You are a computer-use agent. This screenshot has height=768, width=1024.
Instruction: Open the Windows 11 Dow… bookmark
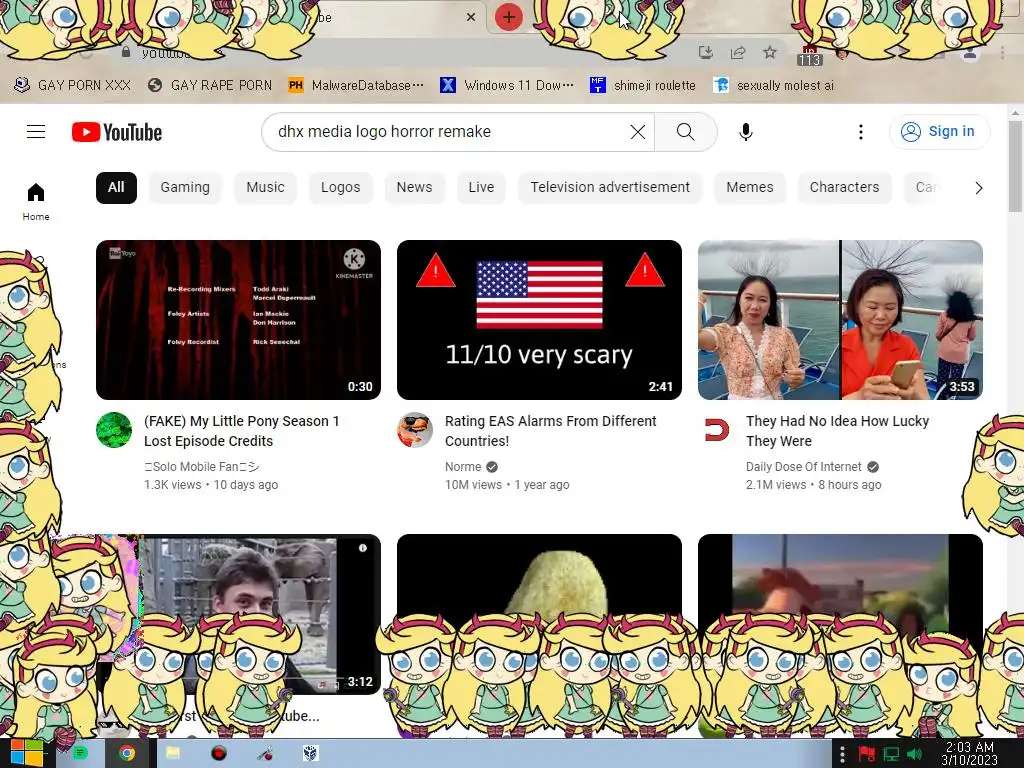point(507,85)
